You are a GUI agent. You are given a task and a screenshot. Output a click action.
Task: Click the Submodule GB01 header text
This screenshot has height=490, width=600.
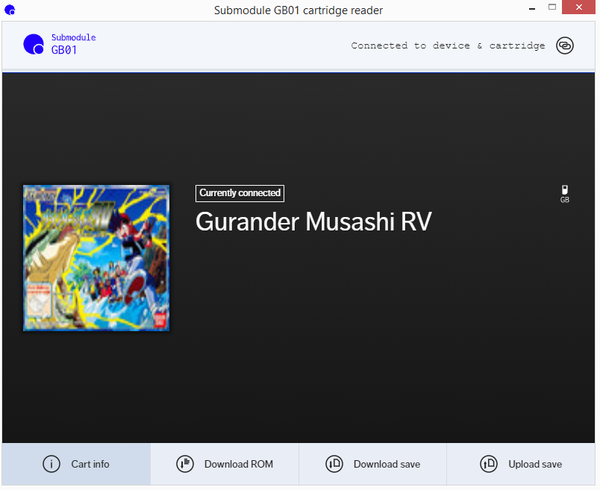click(x=73, y=44)
